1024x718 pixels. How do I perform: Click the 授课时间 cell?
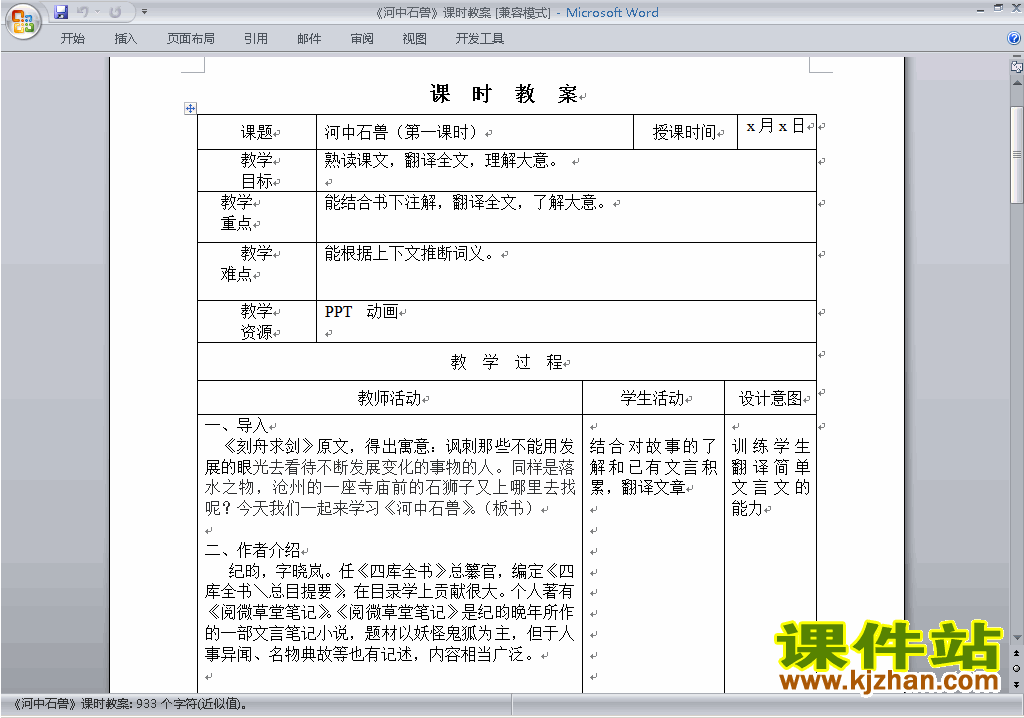tap(684, 133)
